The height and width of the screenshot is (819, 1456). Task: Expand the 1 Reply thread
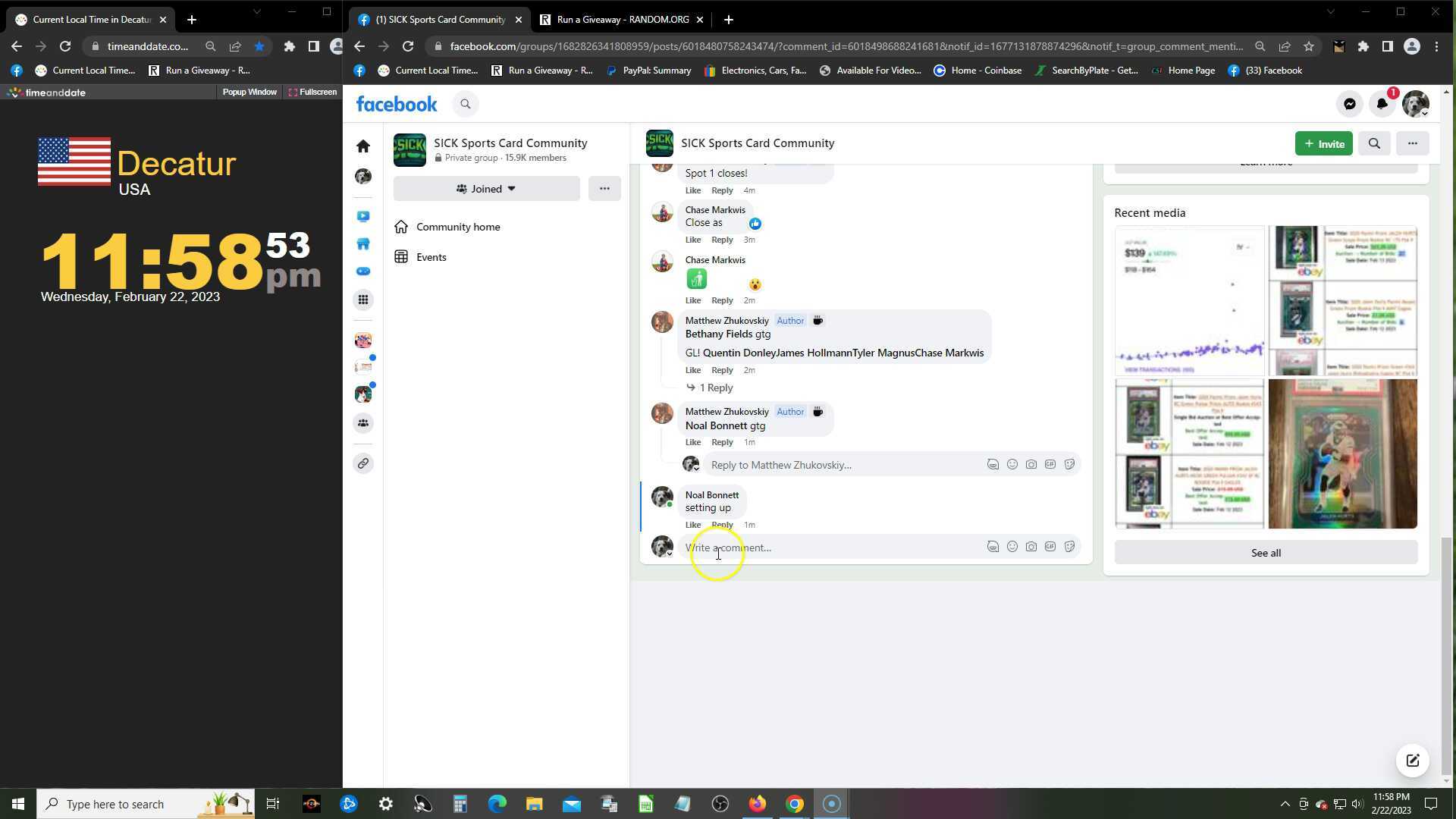715,388
